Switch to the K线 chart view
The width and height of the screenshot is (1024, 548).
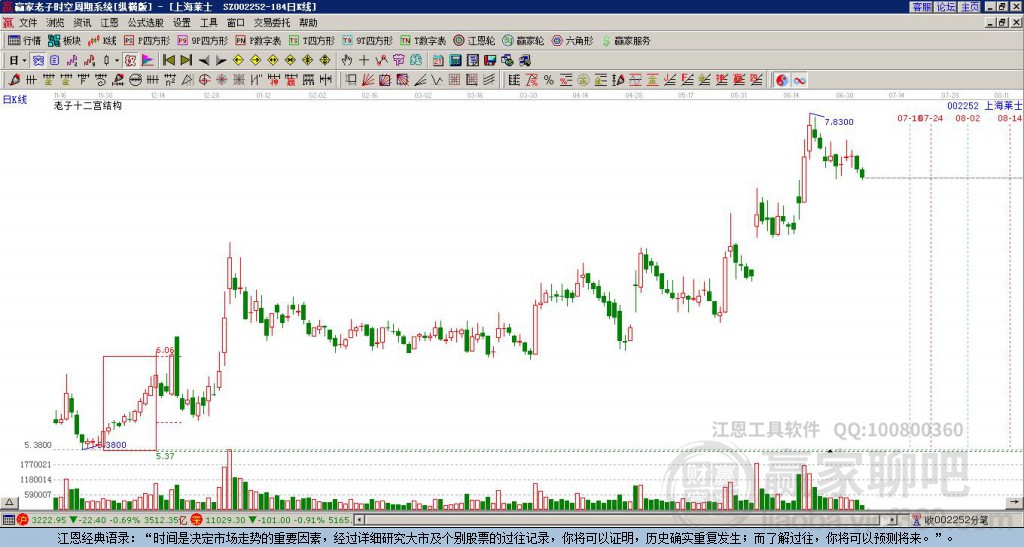click(x=102, y=40)
